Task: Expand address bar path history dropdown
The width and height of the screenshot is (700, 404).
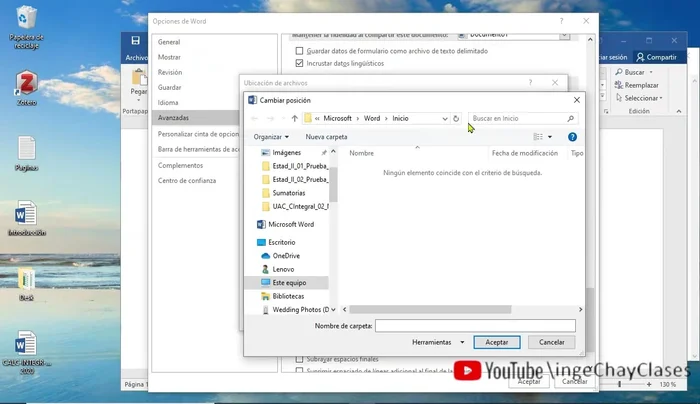Action: [445, 118]
